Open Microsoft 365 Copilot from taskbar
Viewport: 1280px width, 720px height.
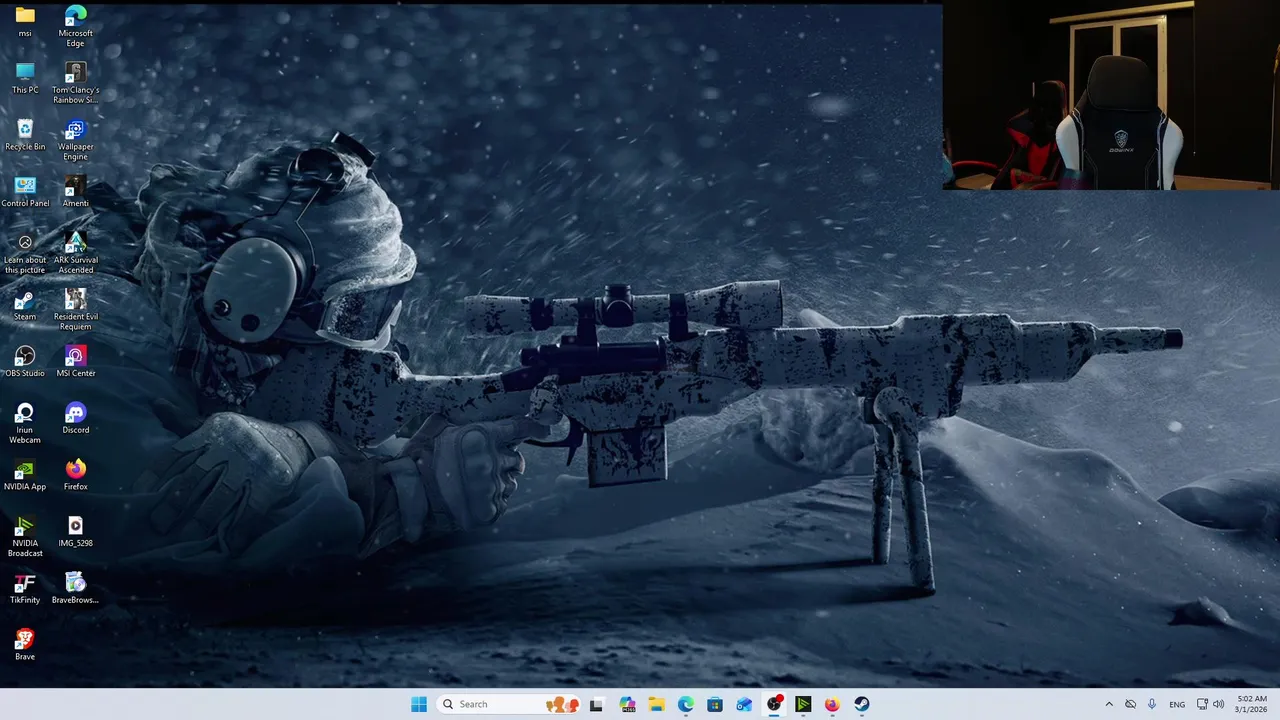[x=627, y=704]
